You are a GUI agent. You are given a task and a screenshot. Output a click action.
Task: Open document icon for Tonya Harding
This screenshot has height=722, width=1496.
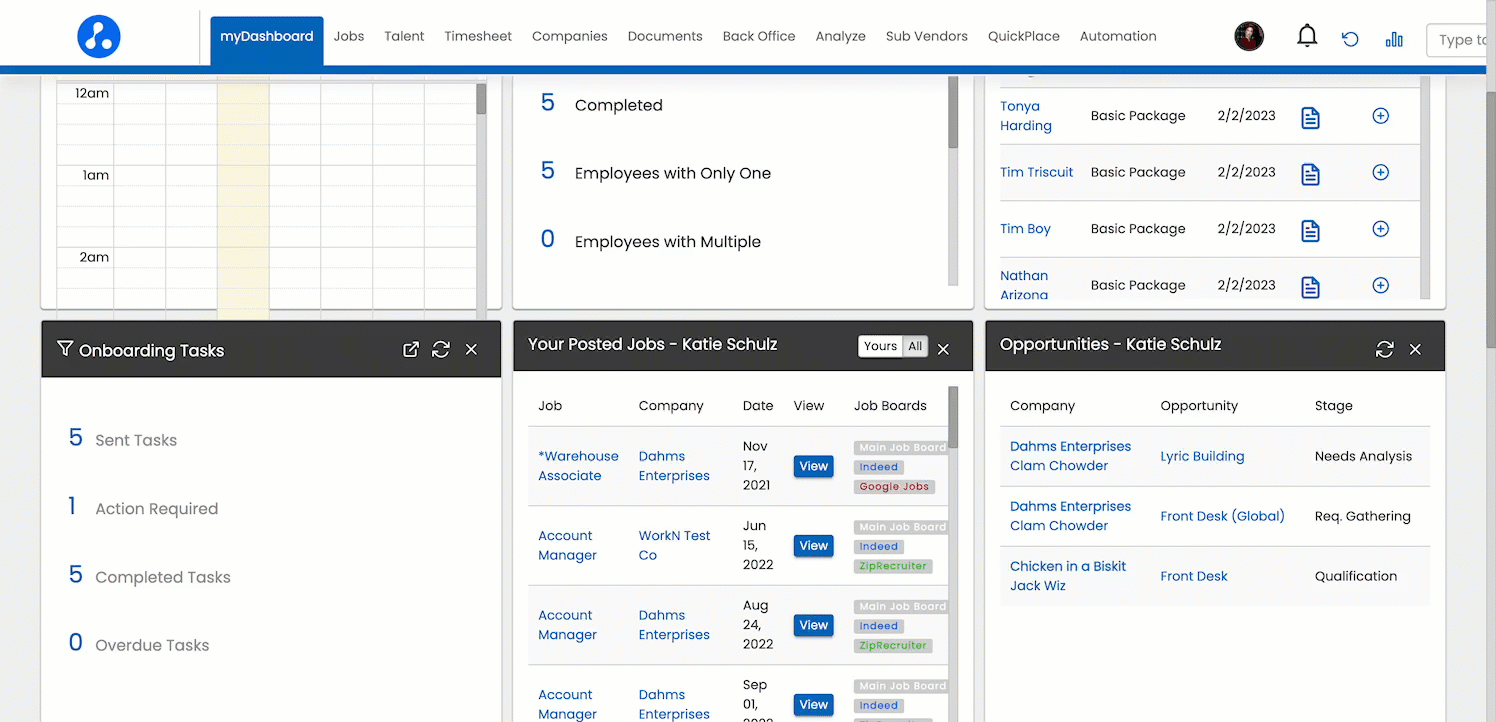pos(1310,117)
